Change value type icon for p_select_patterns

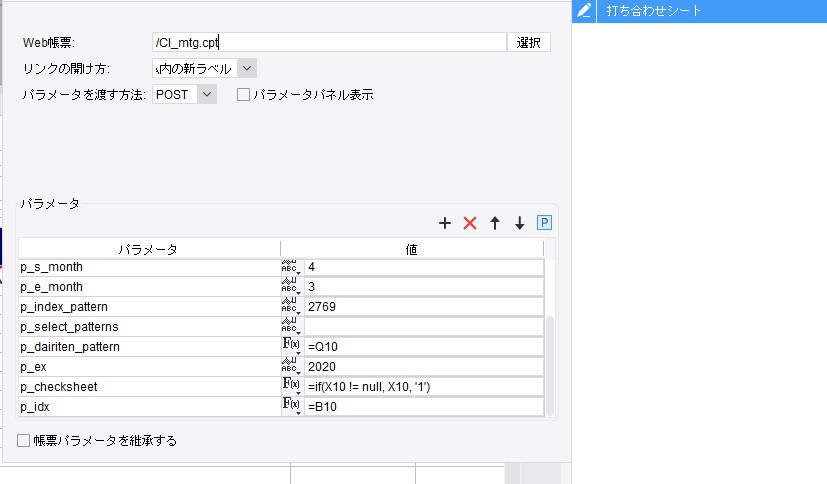coord(291,327)
